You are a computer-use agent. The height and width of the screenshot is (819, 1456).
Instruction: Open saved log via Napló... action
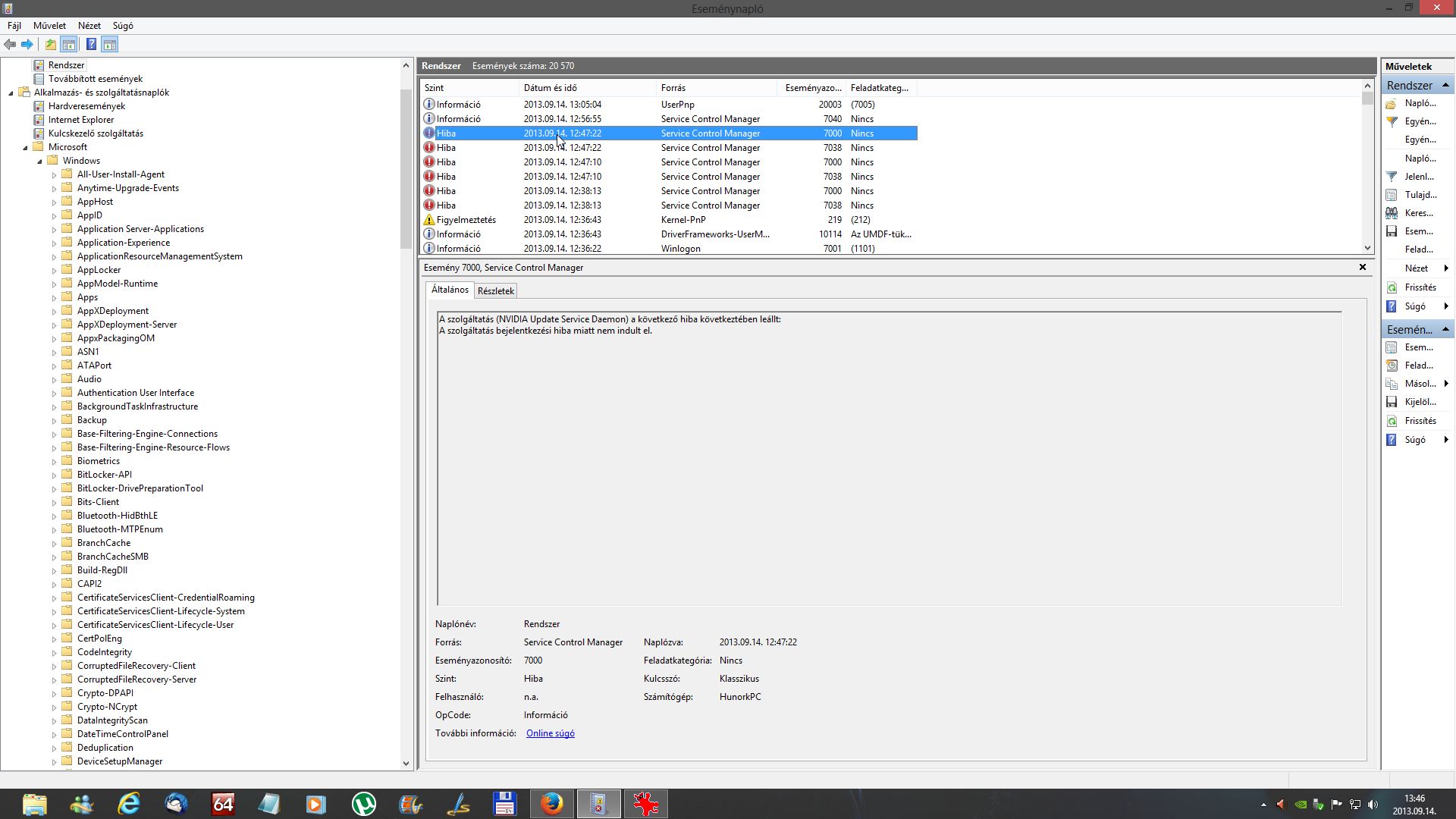pyautogui.click(x=1420, y=103)
